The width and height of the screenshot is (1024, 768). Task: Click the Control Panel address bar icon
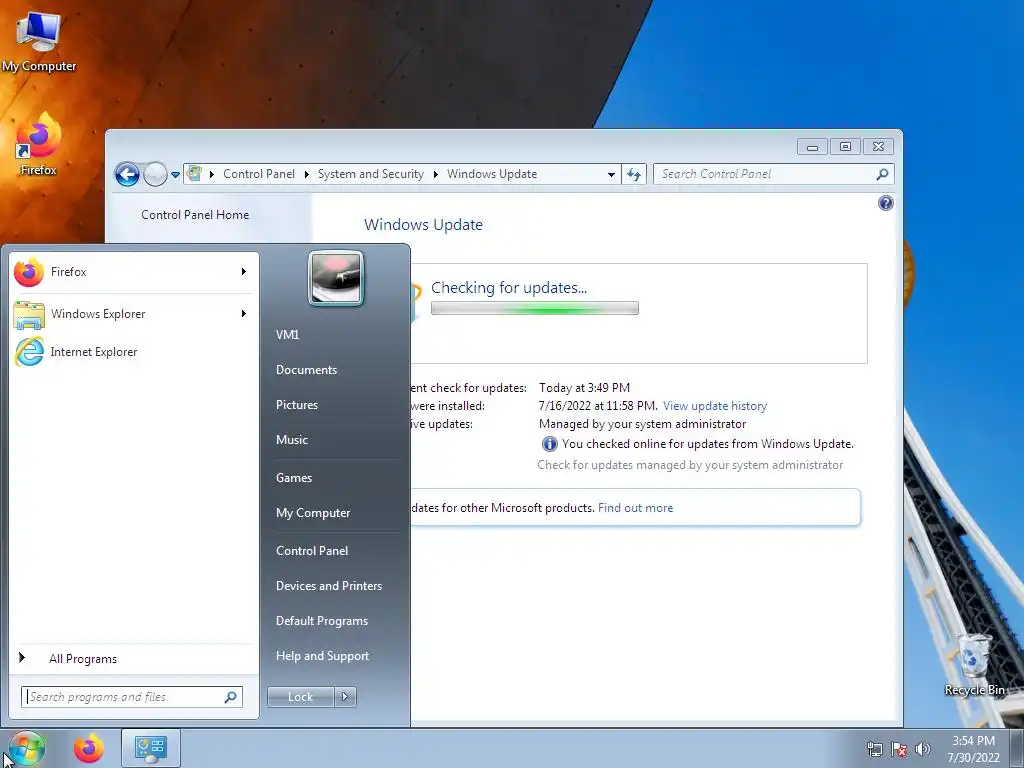point(194,174)
